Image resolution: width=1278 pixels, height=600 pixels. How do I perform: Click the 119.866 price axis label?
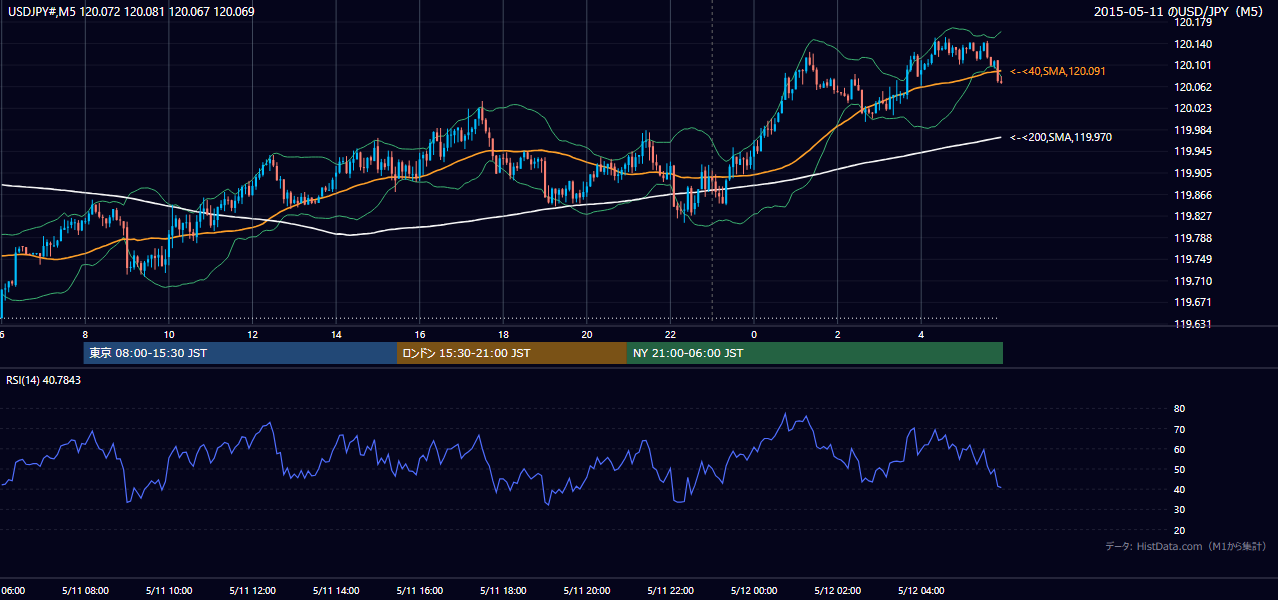tap(1192, 195)
